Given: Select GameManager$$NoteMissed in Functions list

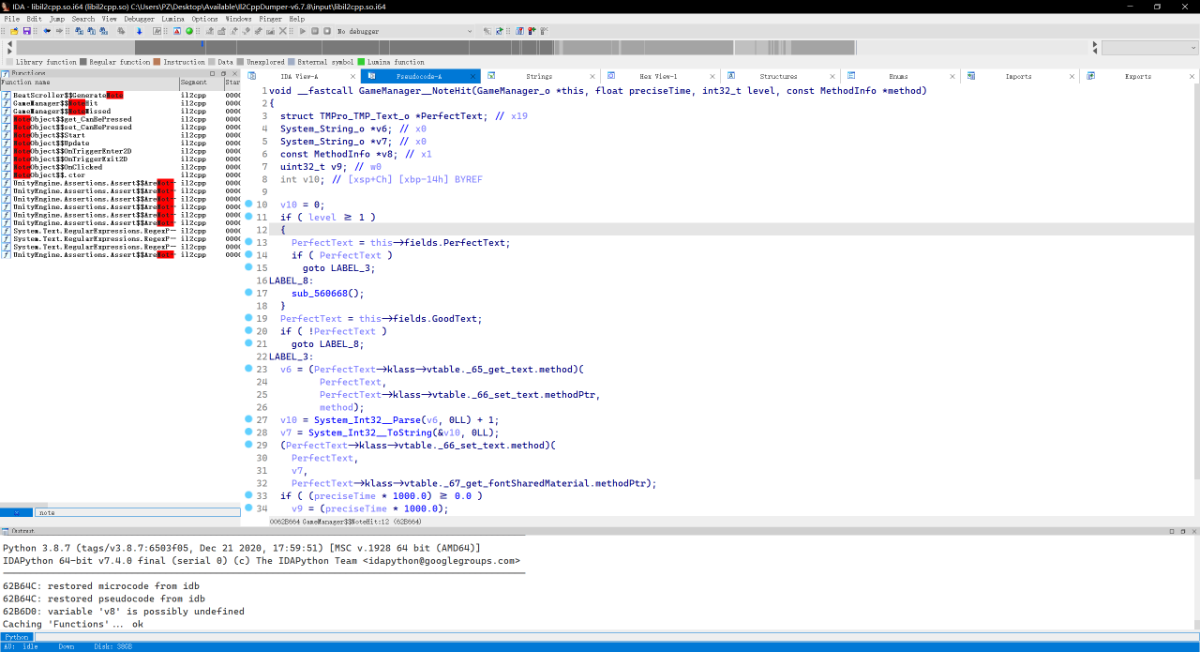Looking at the screenshot, I should (56, 111).
